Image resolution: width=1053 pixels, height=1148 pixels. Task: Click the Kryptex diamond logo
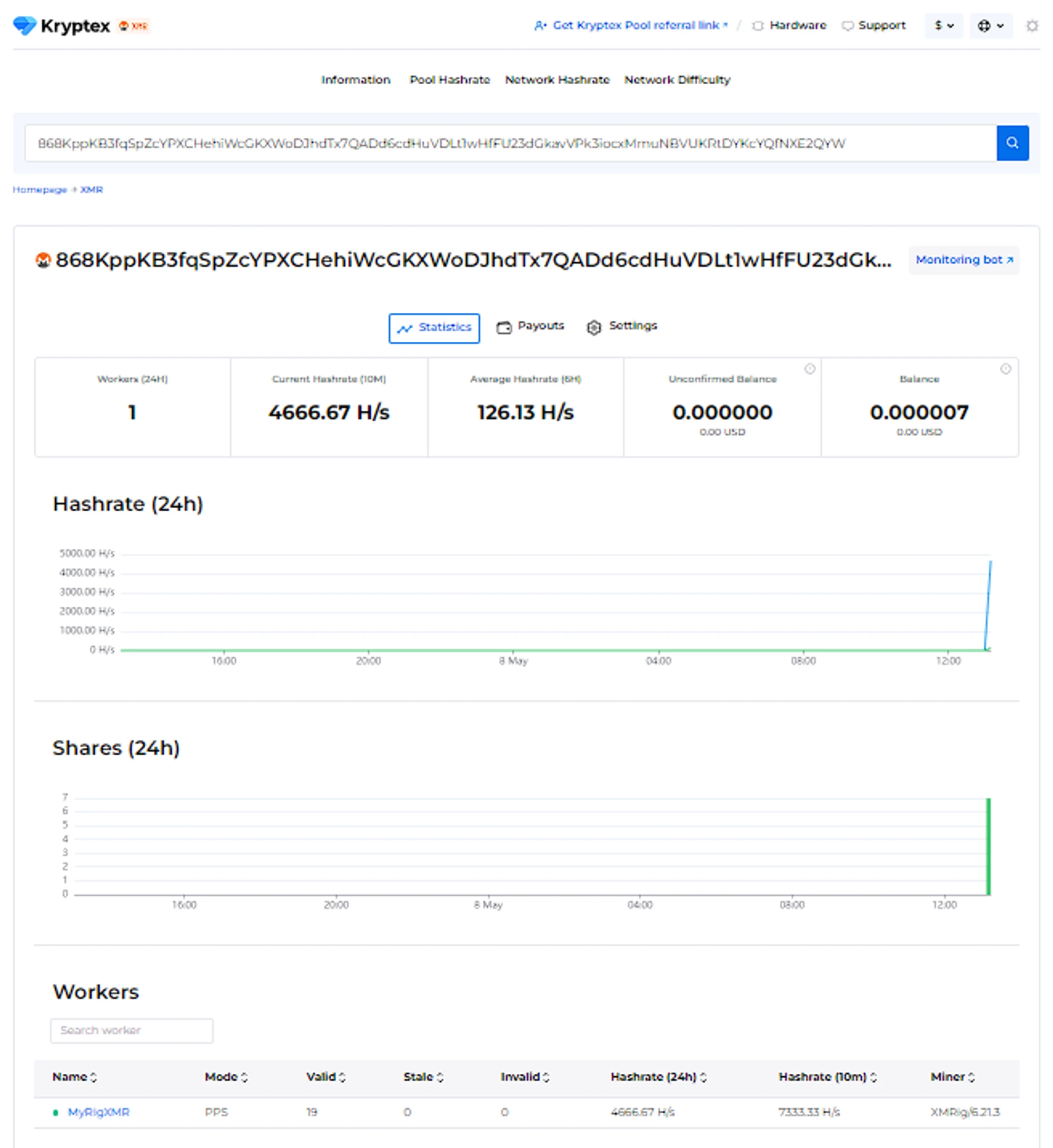[x=25, y=25]
